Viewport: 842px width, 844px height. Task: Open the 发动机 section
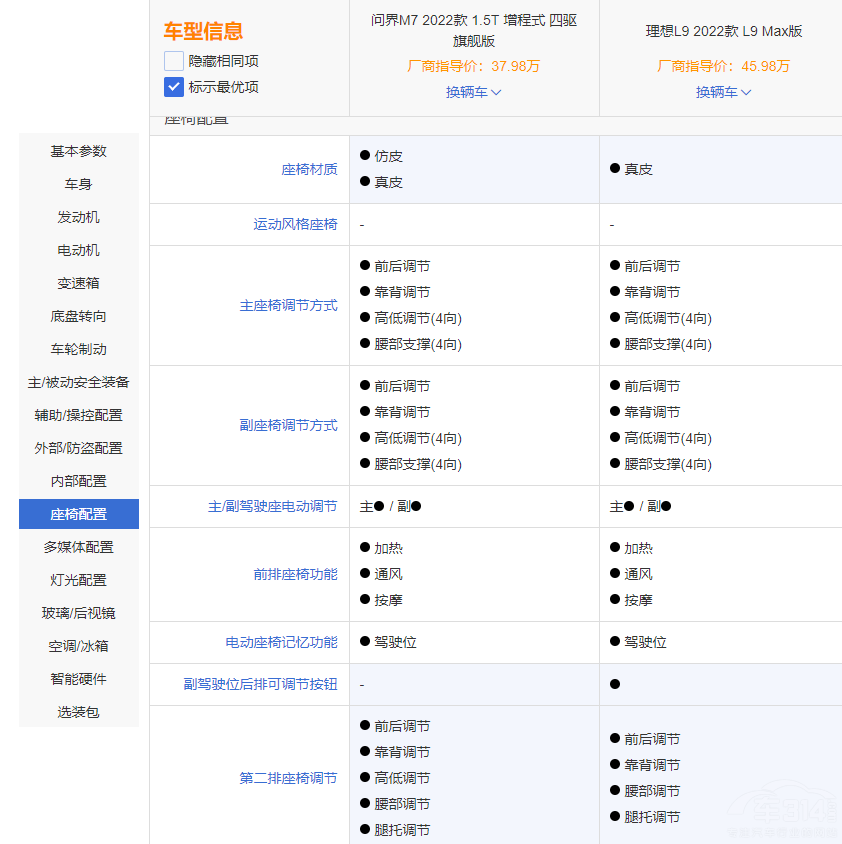pyautogui.click(x=78, y=217)
